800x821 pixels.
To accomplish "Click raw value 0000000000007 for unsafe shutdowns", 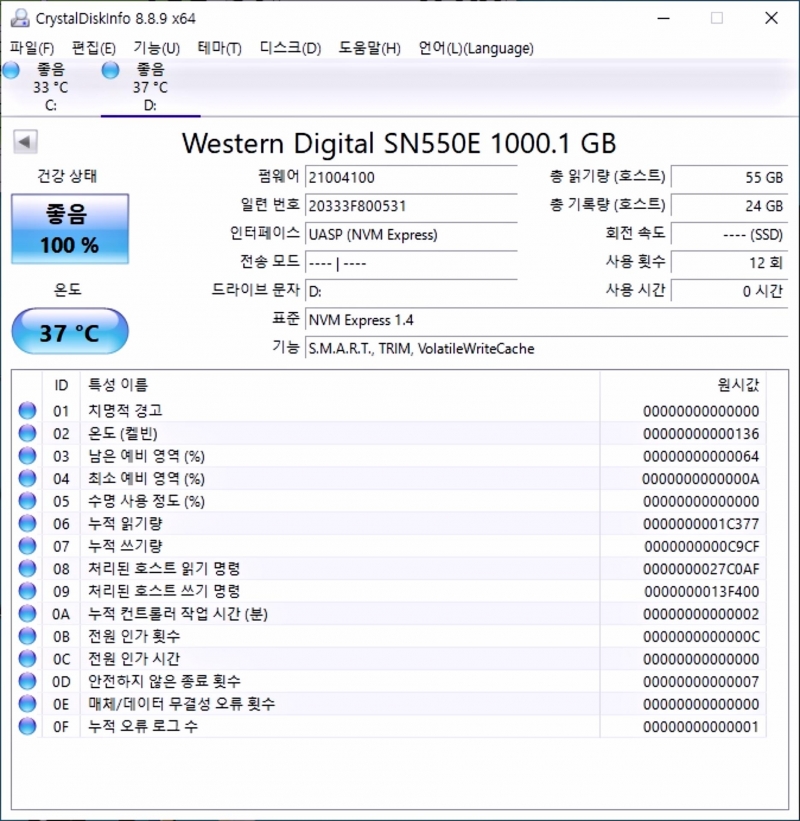I will pyautogui.click(x=701, y=681).
